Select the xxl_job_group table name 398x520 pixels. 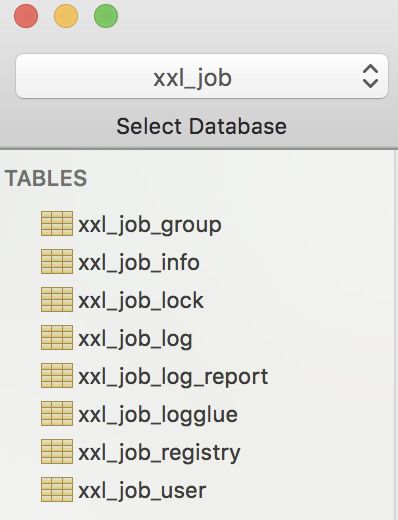(150, 226)
